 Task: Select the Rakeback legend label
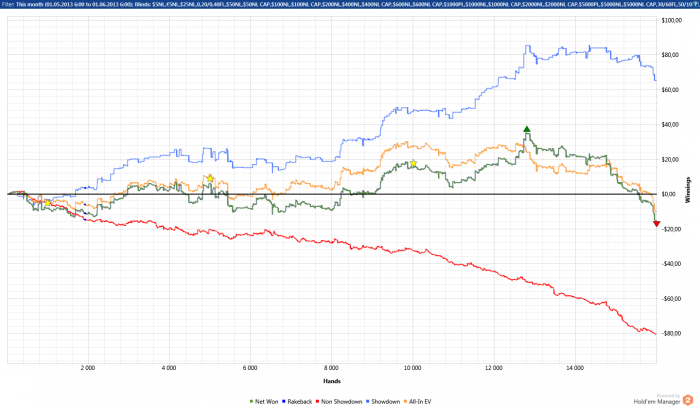pos(300,401)
